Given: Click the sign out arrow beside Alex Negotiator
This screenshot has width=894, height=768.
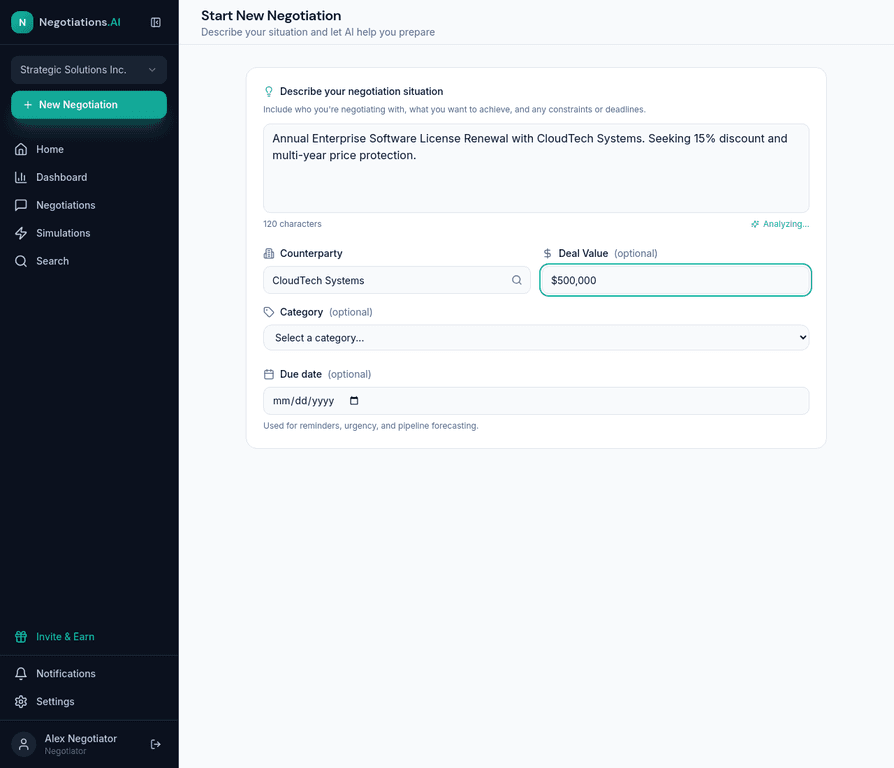Looking at the screenshot, I should (x=155, y=744).
